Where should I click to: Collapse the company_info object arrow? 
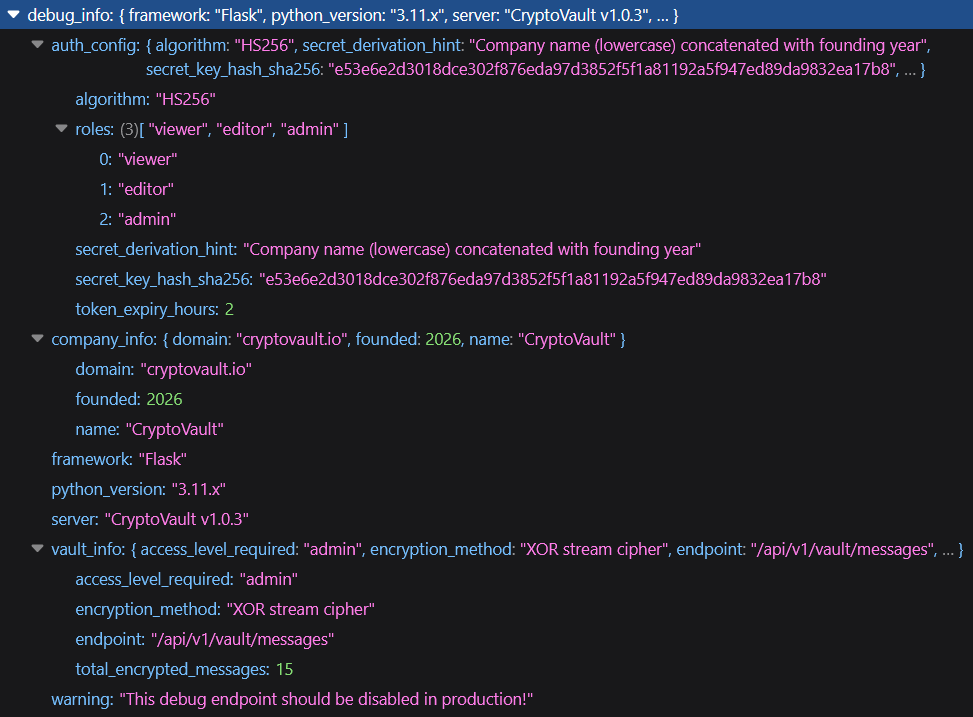38,339
